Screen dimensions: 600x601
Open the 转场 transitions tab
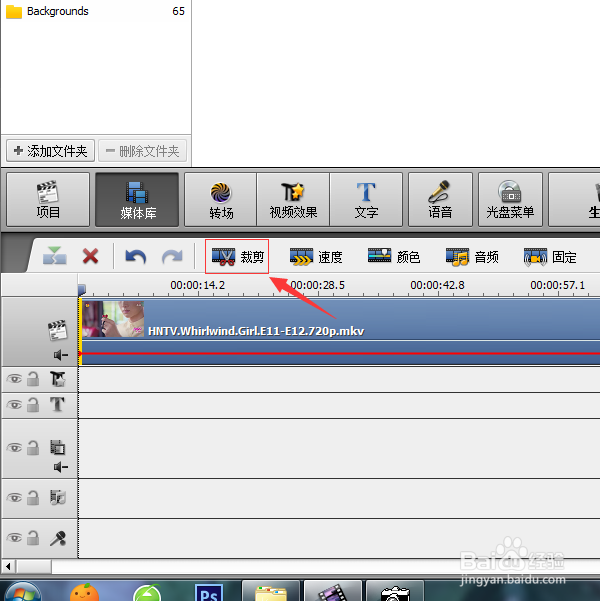(x=220, y=200)
